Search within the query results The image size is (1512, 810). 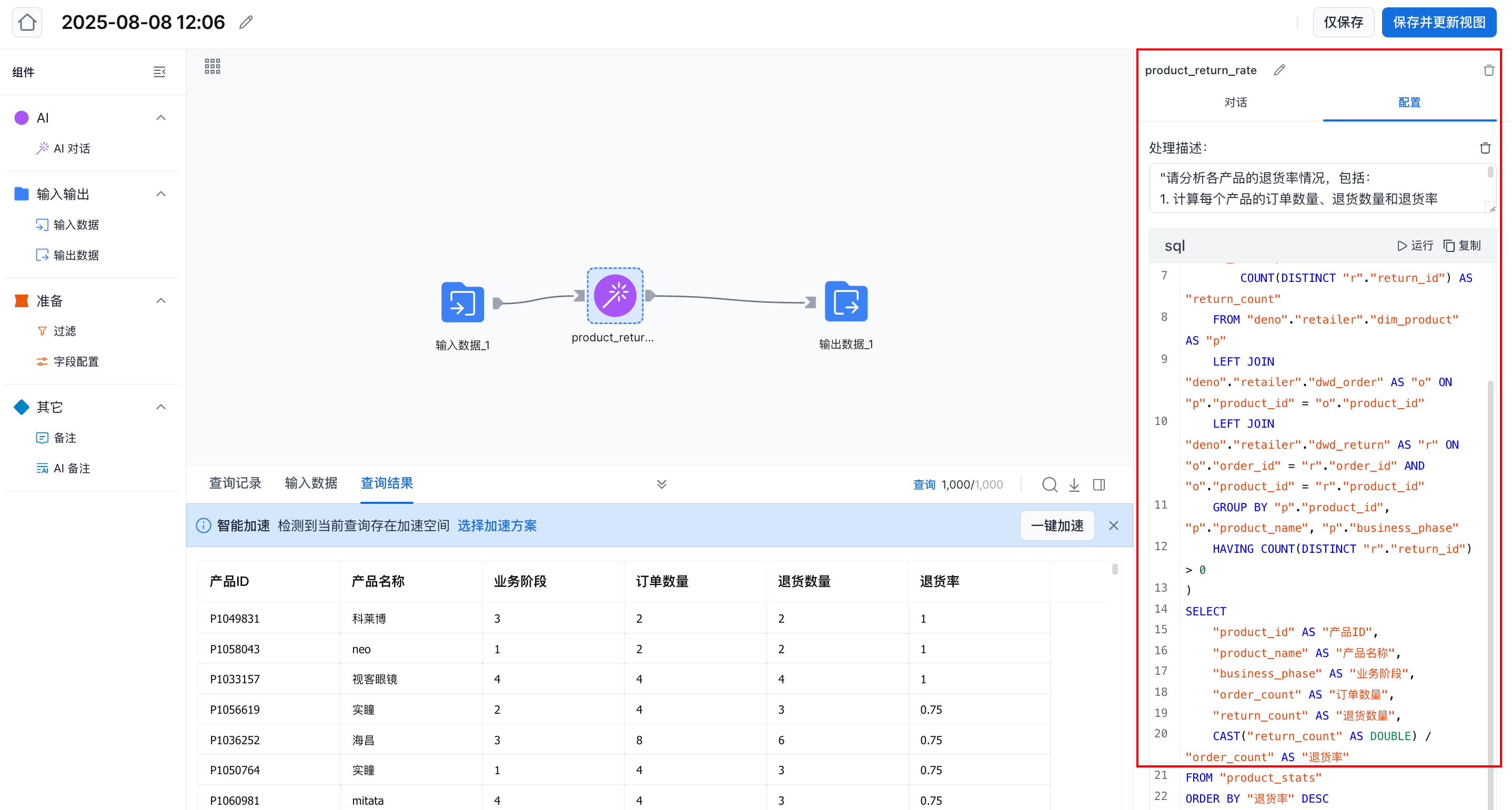1050,484
